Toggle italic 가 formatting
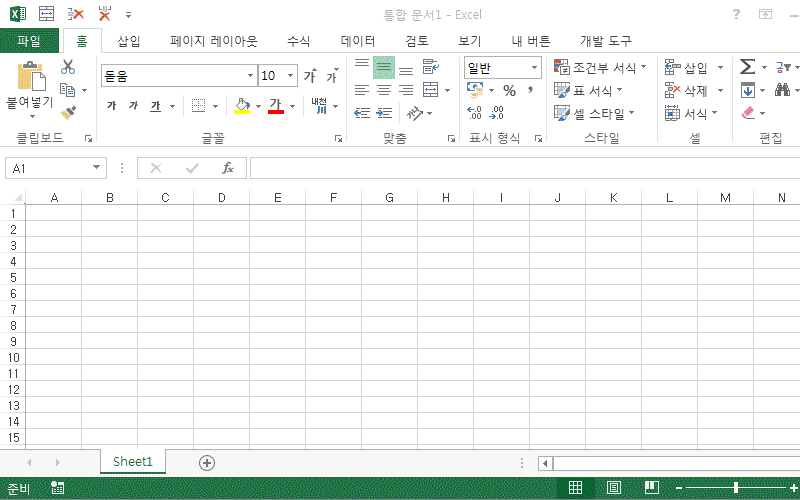Image resolution: width=800 pixels, height=500 pixels. tap(133, 106)
